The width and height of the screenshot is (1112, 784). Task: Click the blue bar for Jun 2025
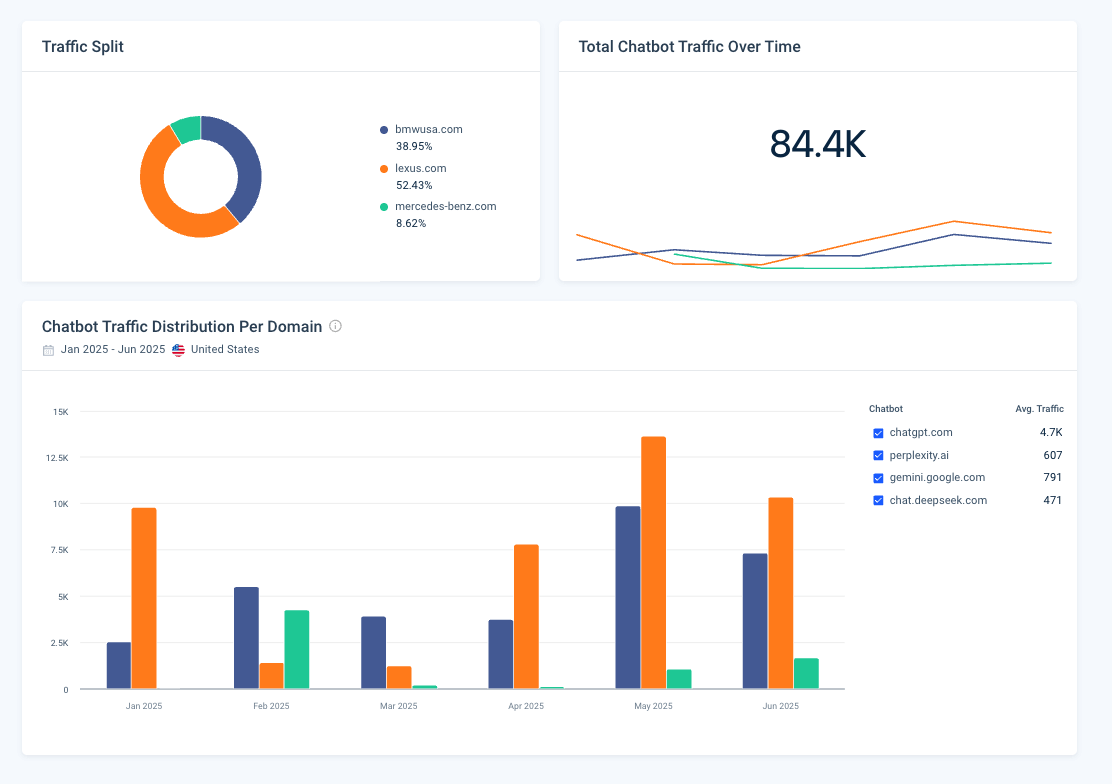click(757, 620)
